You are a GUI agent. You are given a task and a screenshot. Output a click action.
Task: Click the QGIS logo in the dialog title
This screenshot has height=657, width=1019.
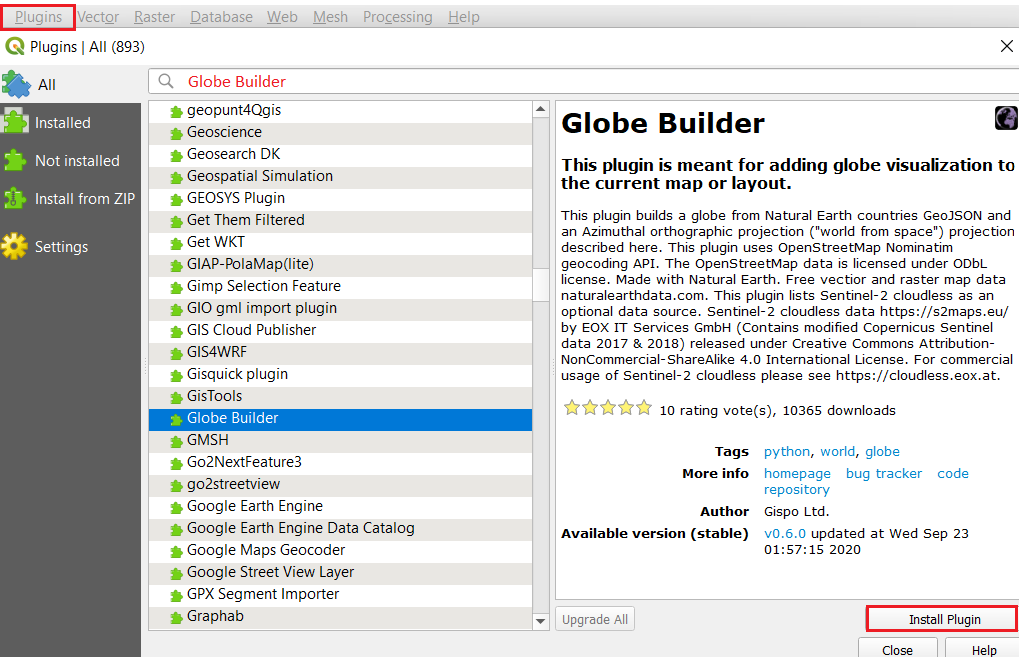pyautogui.click(x=14, y=46)
